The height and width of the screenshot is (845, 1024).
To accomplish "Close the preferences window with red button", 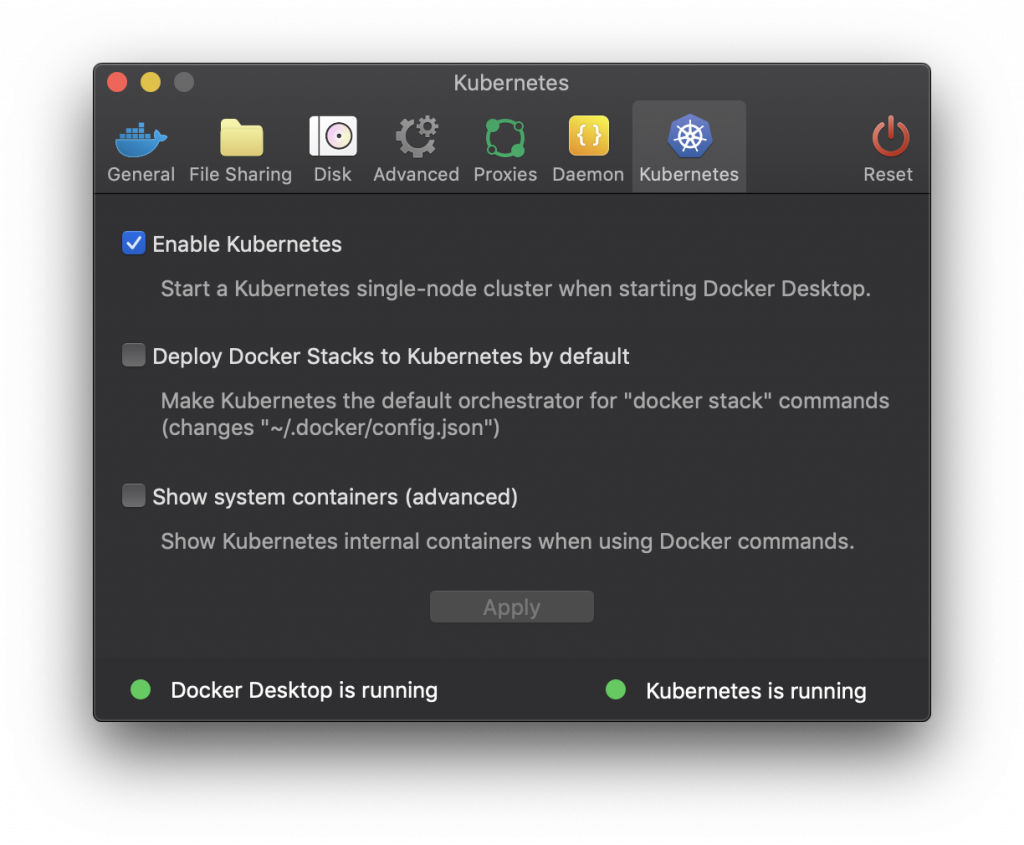I will pos(117,82).
